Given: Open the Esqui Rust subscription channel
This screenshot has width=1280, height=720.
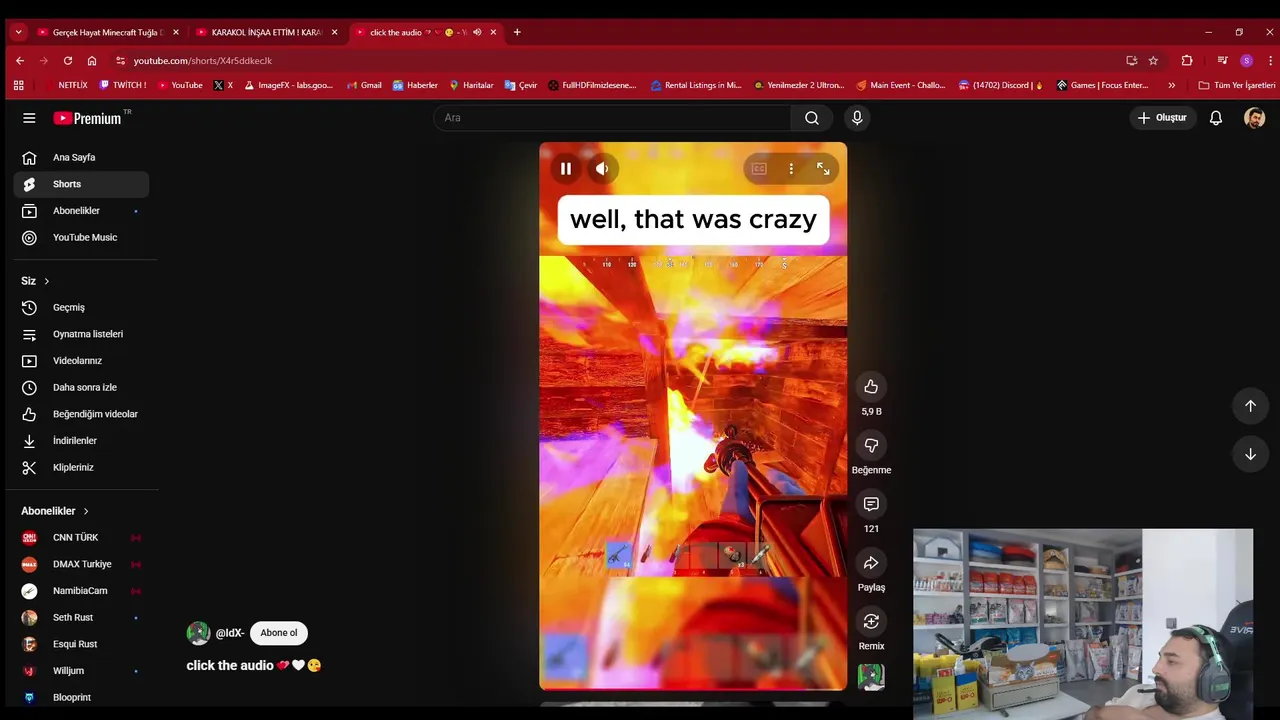Looking at the screenshot, I should [81, 644].
